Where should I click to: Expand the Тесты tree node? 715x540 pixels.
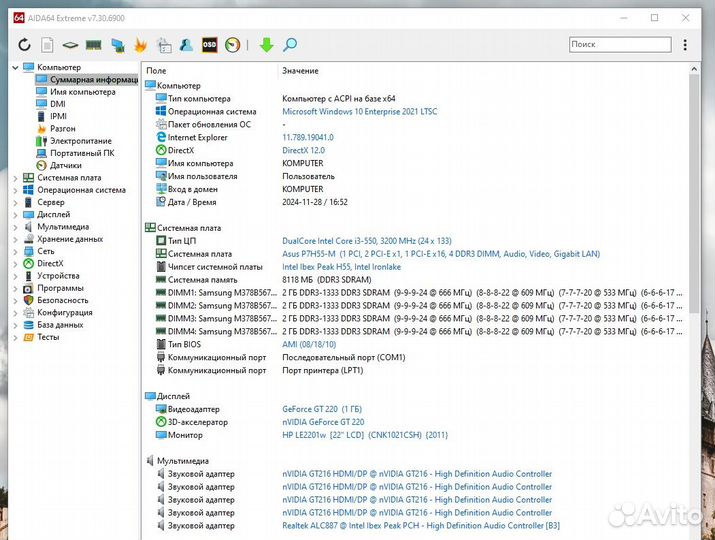[x=14, y=337]
